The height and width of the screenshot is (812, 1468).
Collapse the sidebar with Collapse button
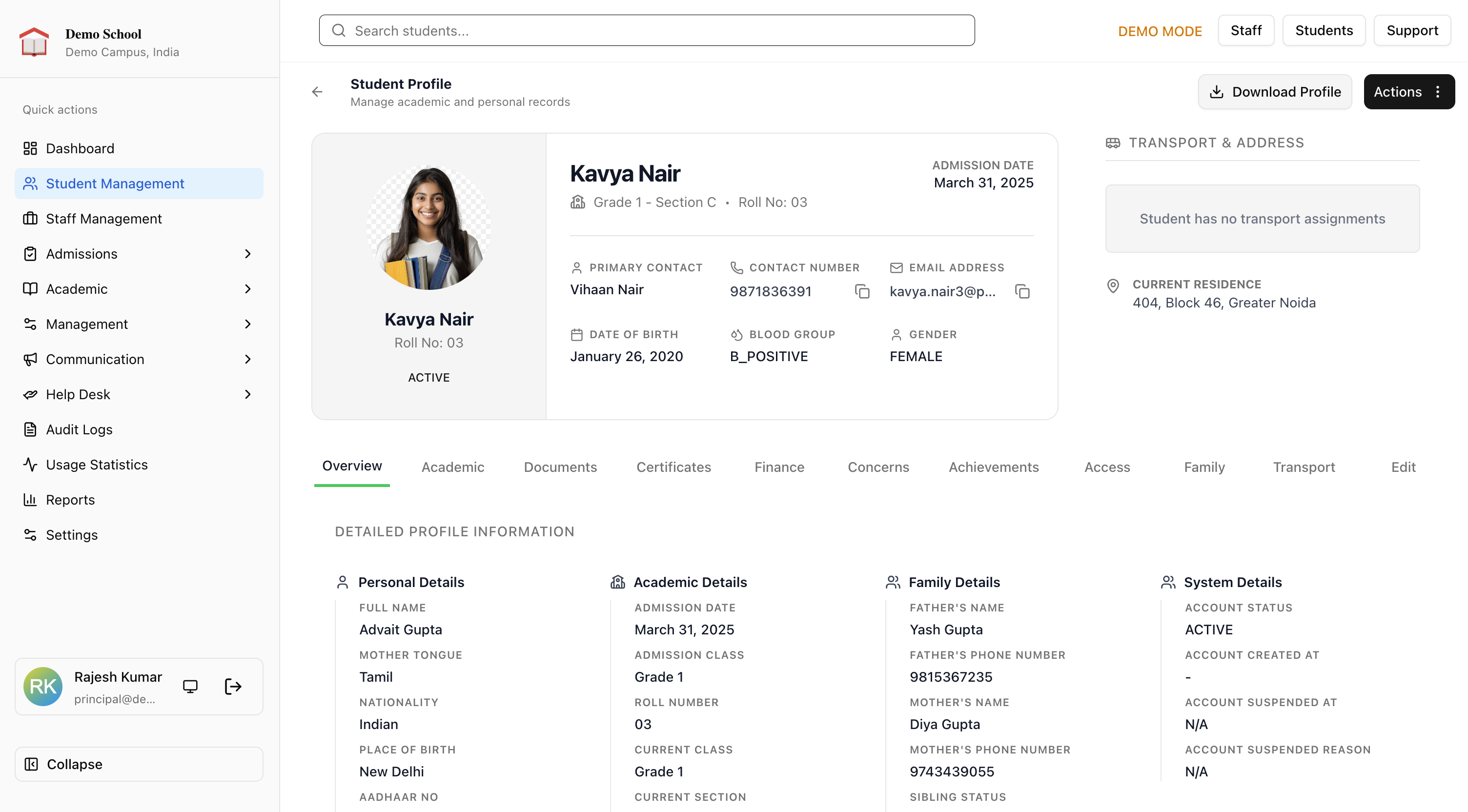pos(139,764)
